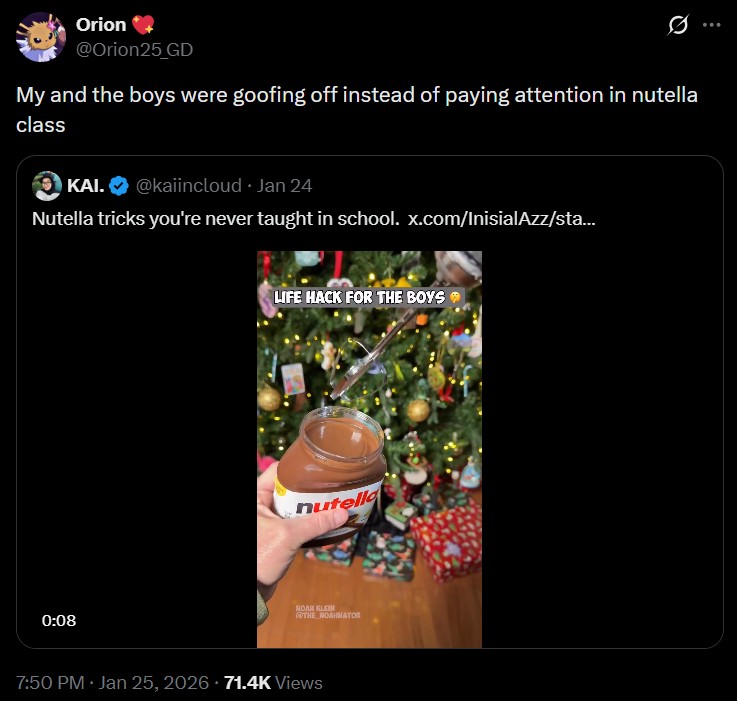Click the Grok slash-circle icon
The image size is (737, 701).
click(678, 25)
